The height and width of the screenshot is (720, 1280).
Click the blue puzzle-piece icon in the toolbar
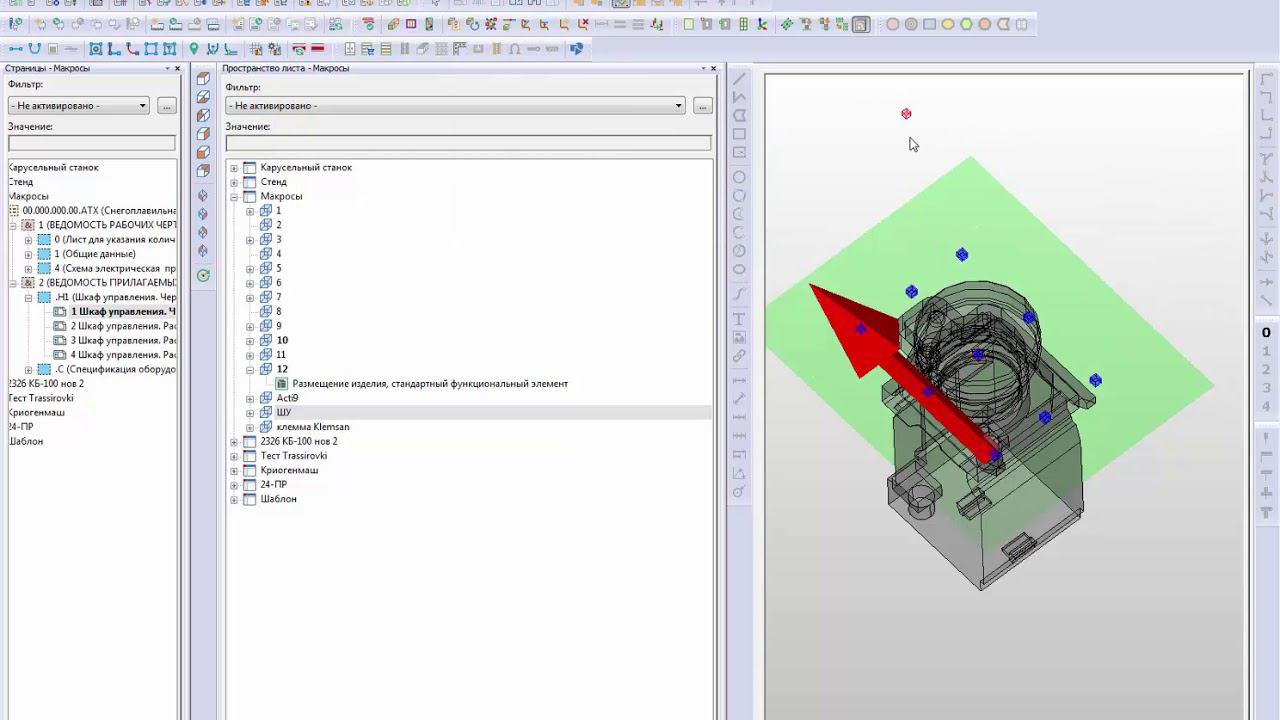(x=576, y=49)
